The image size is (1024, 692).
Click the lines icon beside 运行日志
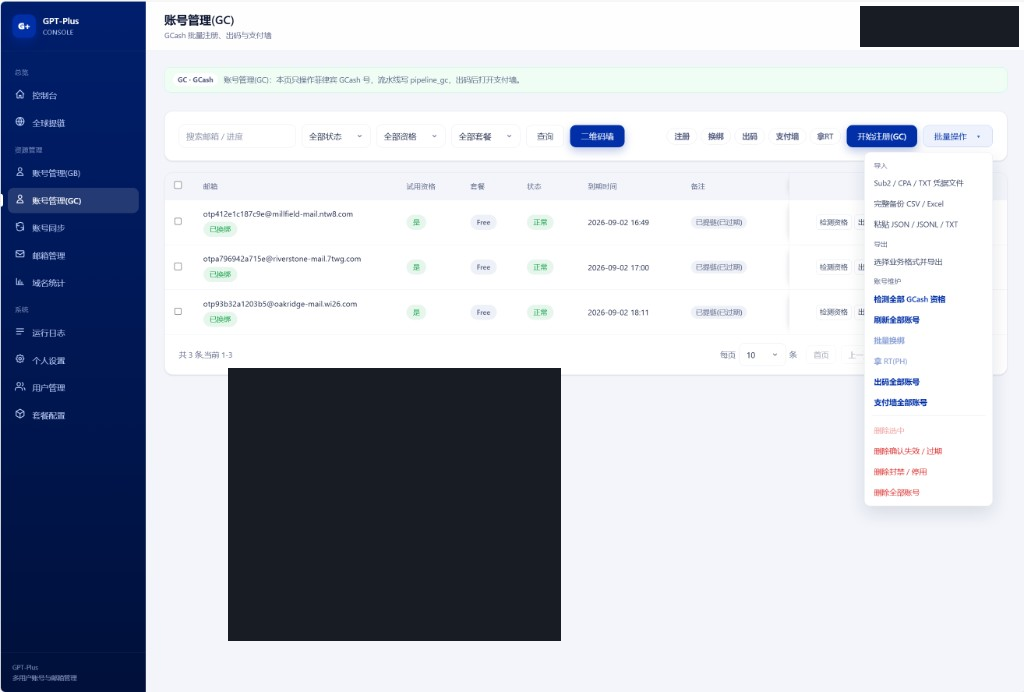pyautogui.click(x=20, y=332)
